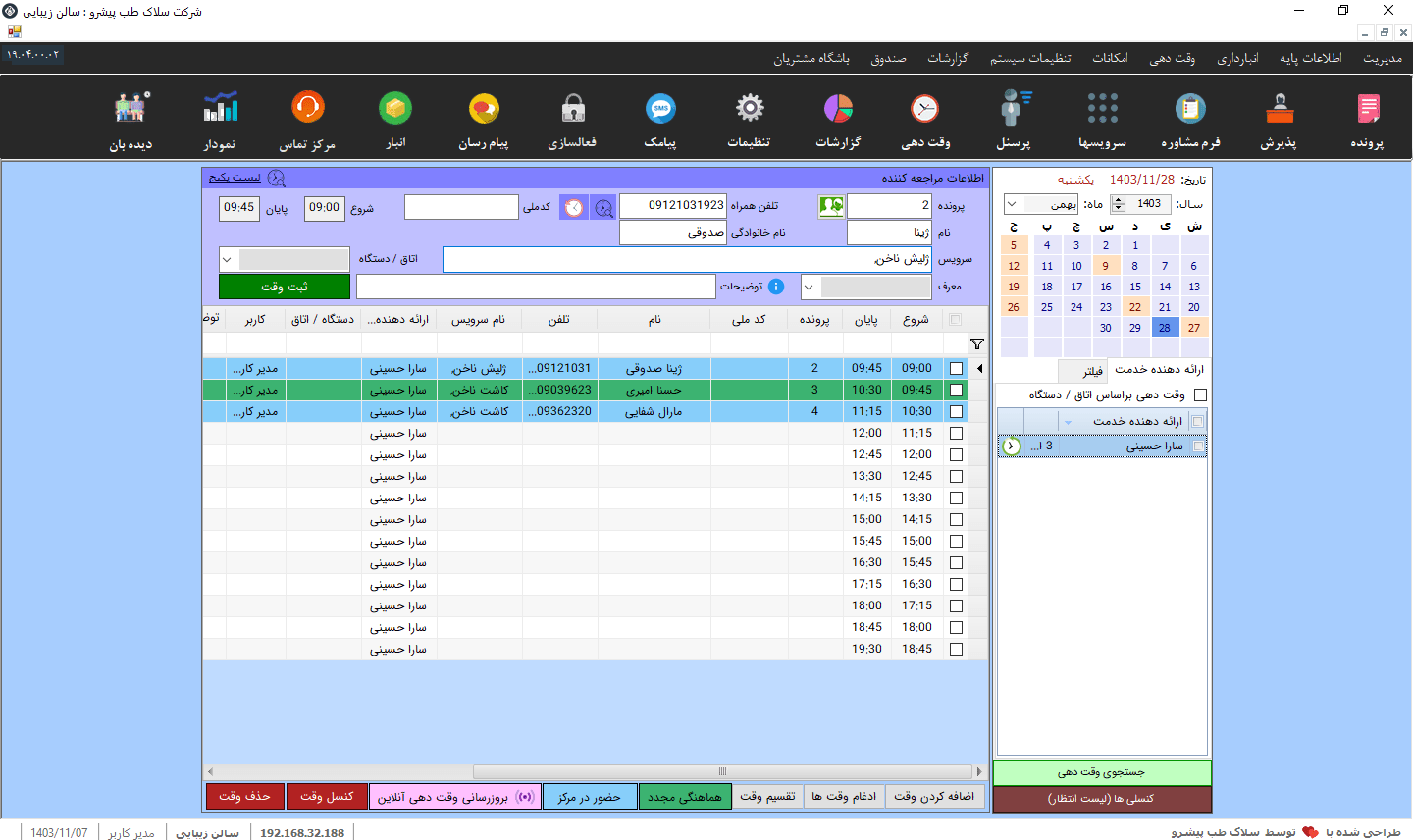Select day 28 in the calendar
1413x840 pixels.
pos(1165,328)
